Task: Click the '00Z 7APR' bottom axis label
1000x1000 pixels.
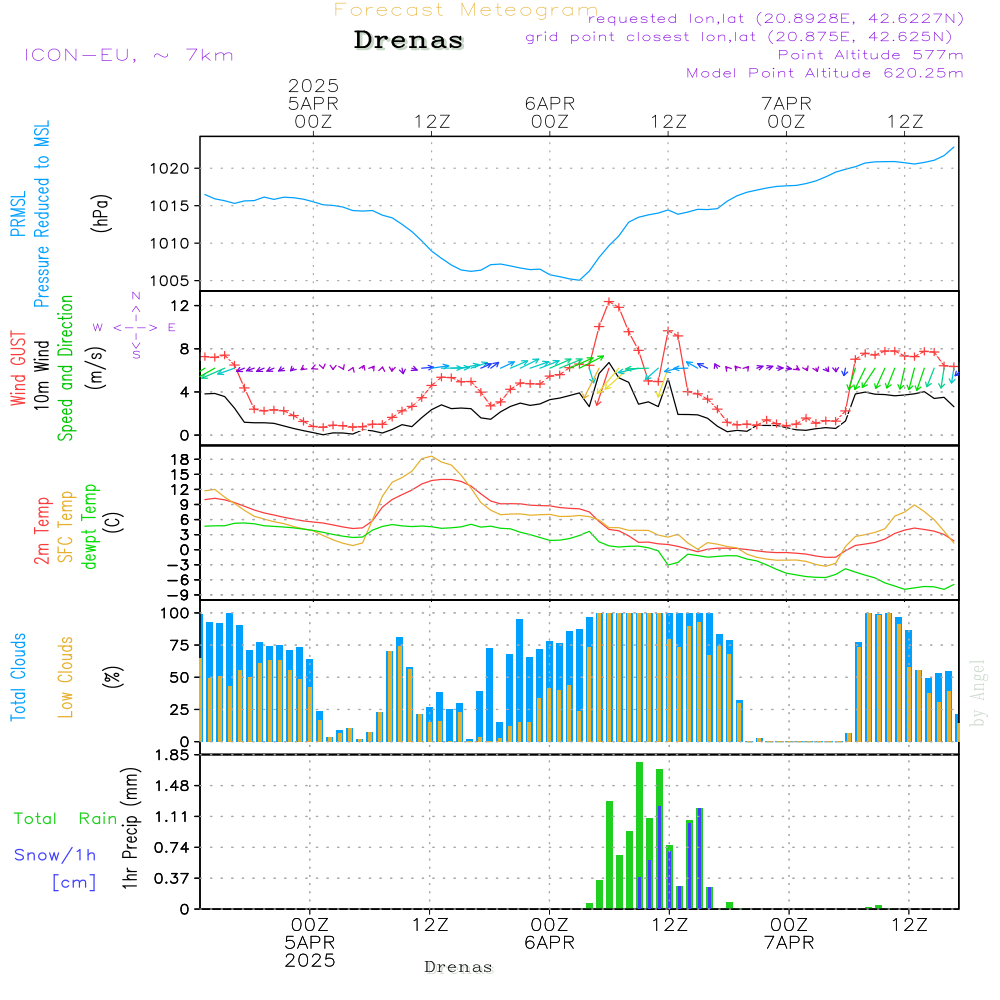Action: pyautogui.click(x=789, y=934)
